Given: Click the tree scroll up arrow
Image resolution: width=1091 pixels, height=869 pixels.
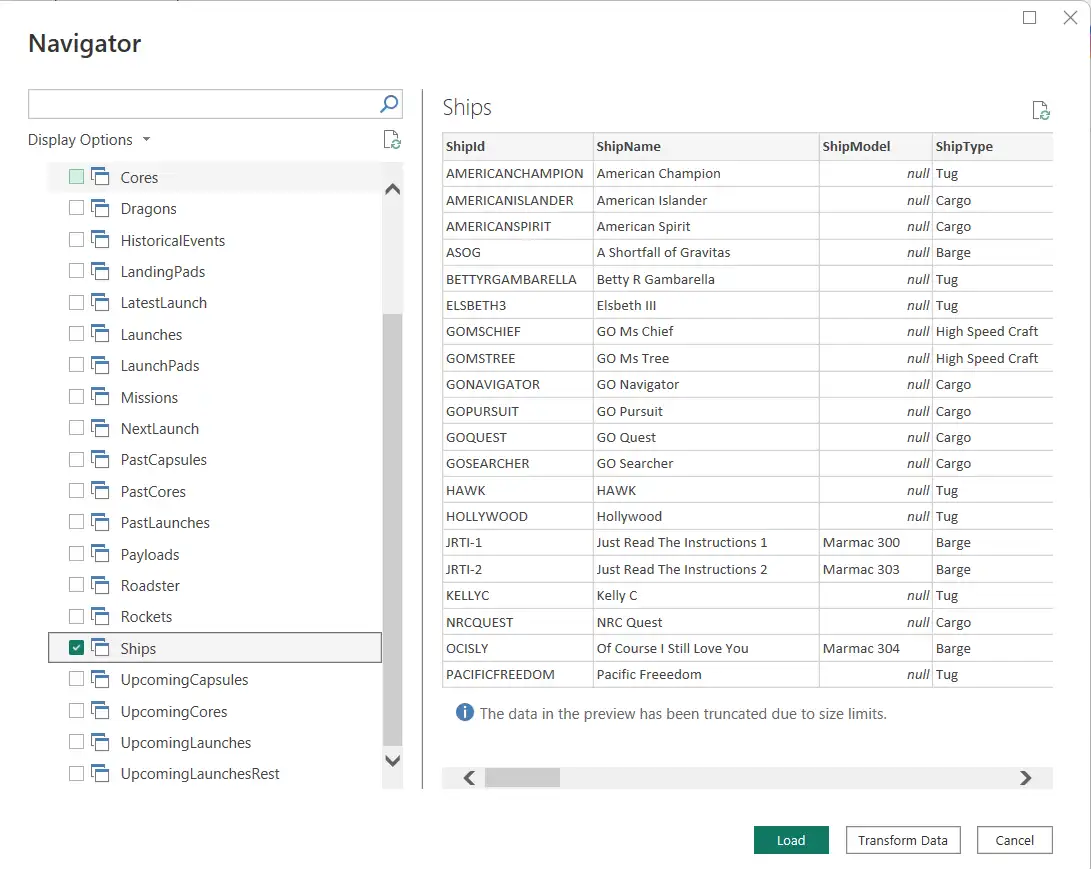Looking at the screenshot, I should (392, 189).
